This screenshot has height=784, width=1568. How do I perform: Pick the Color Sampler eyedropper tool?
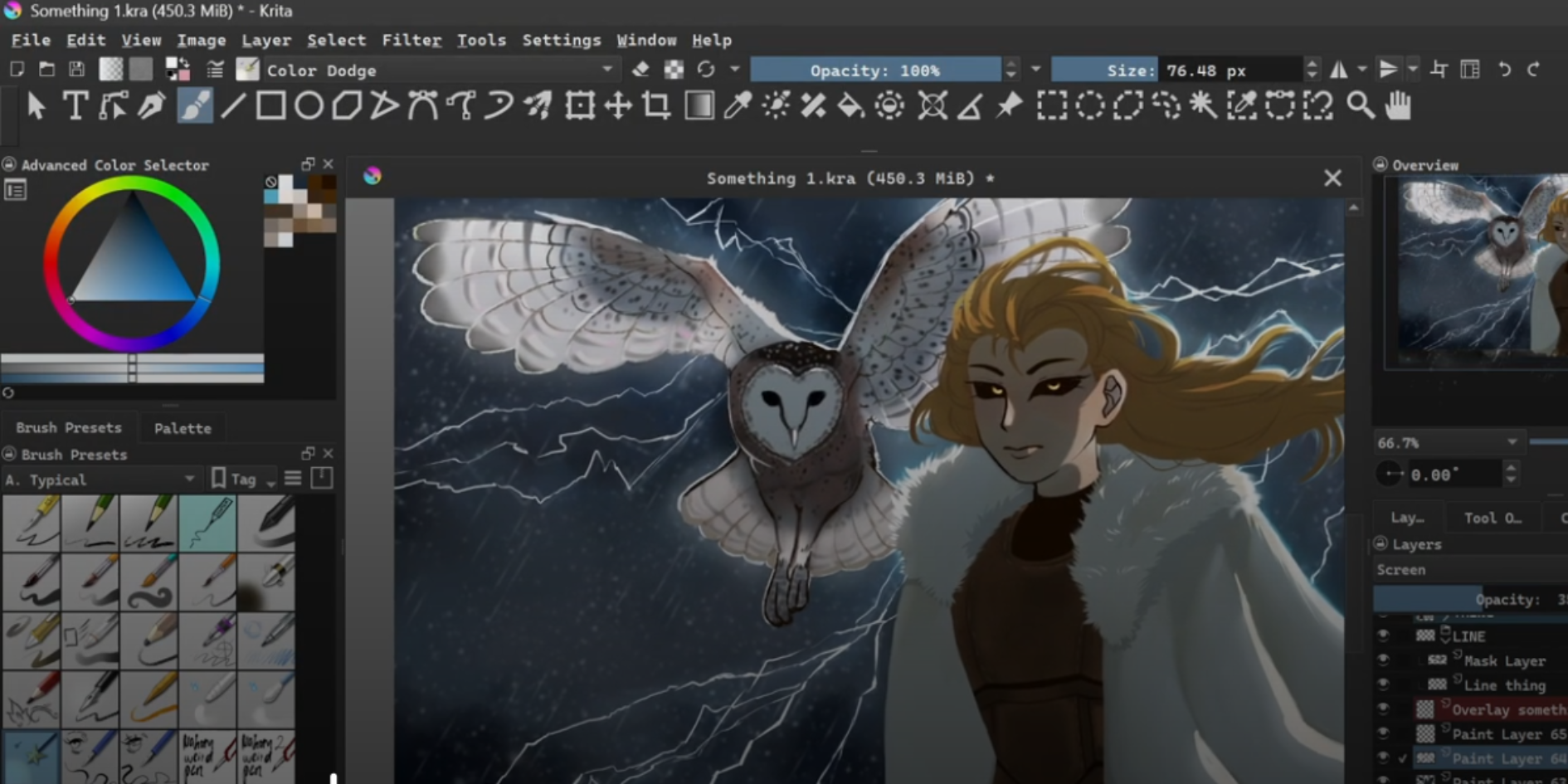pos(737,106)
